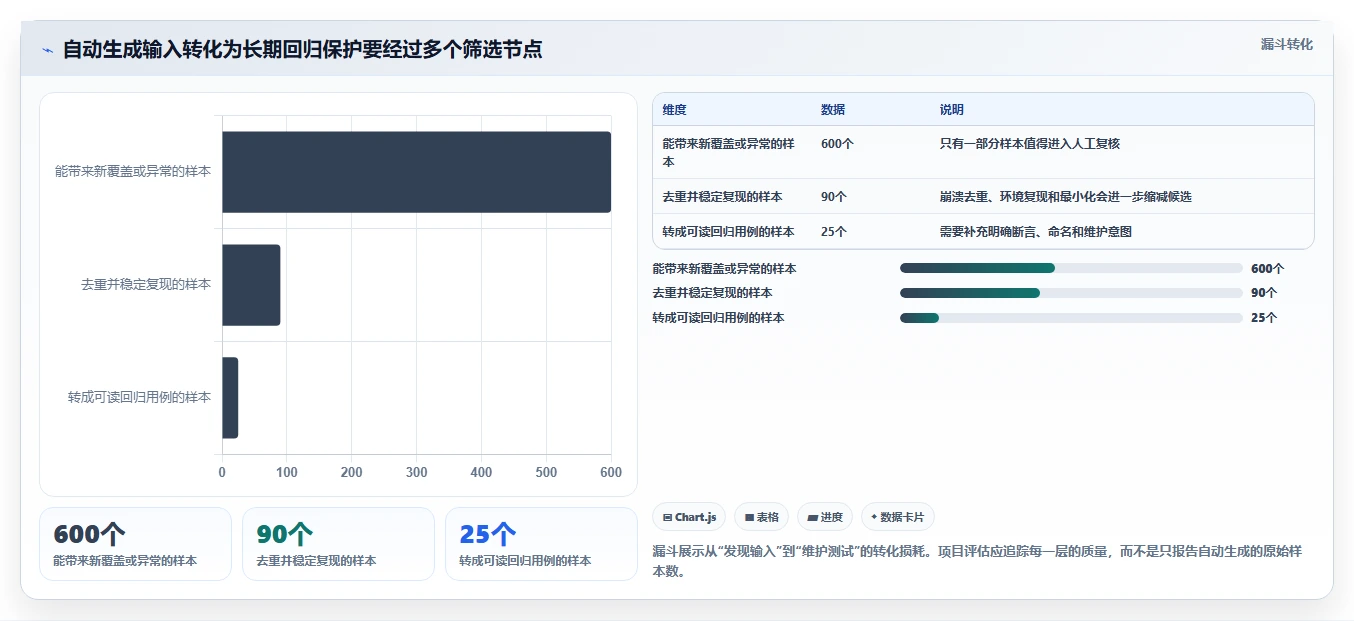The width and height of the screenshot is (1354, 621).
Task: Click the 90个 stat card
Action: (338, 544)
